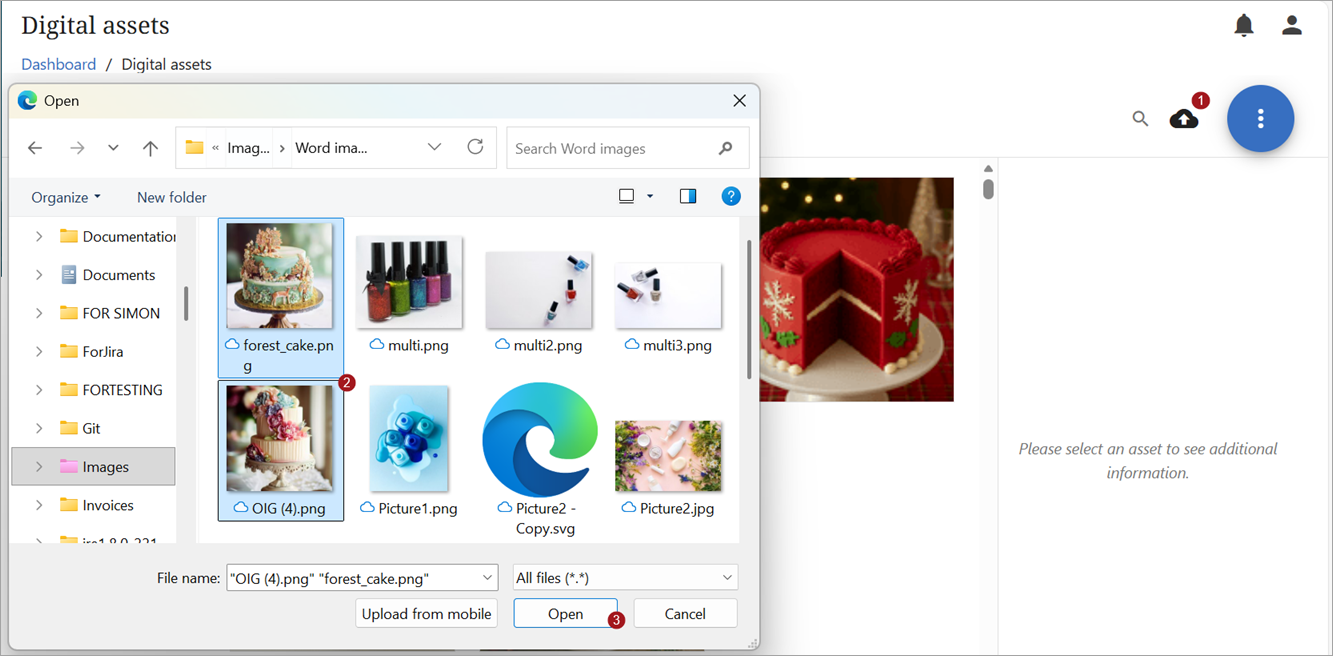This screenshot has height=656, width=1333.
Task: Click the assets search magnifier icon
Action: 1140,119
